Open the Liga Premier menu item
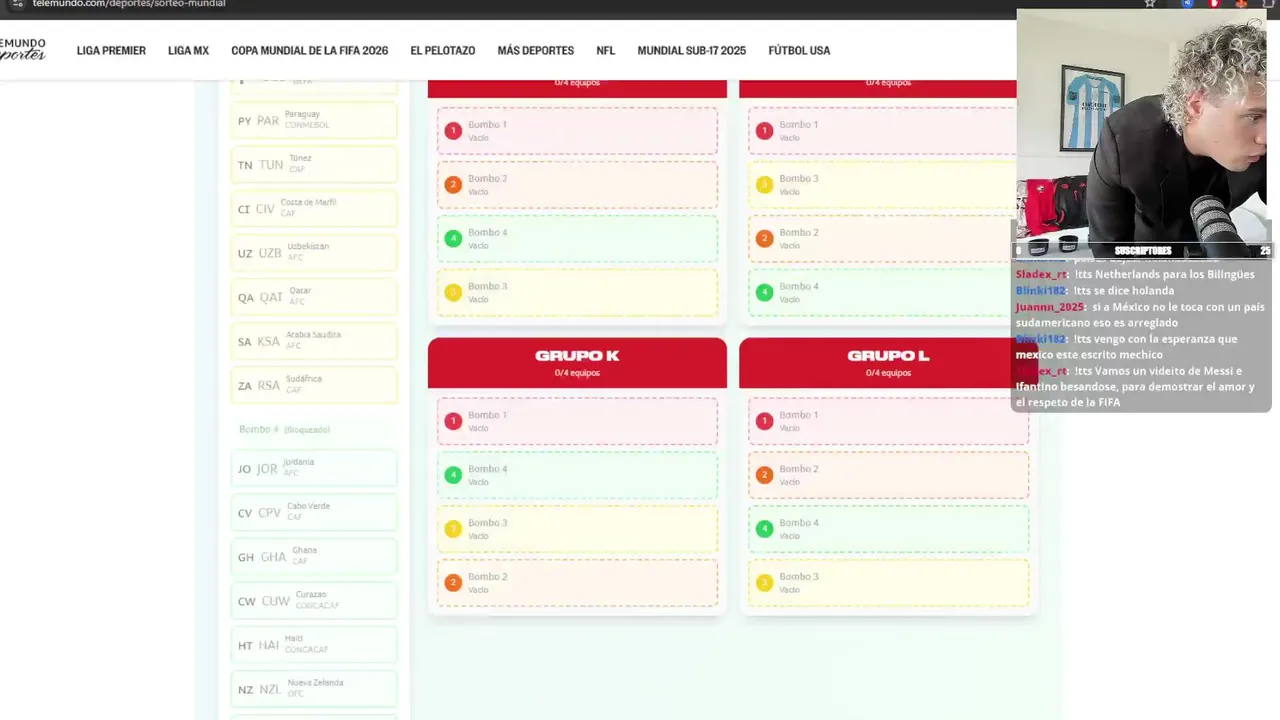The height and width of the screenshot is (720, 1280). pyautogui.click(x=111, y=51)
